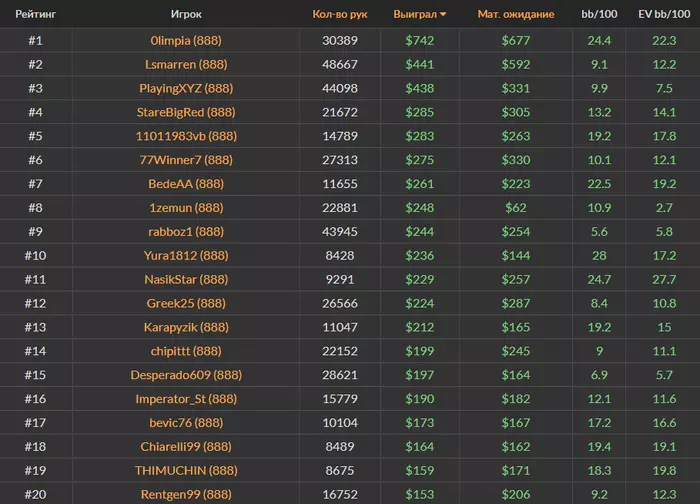Open player 1zemun (888) profile
The height and width of the screenshot is (504, 700).
click(186, 208)
